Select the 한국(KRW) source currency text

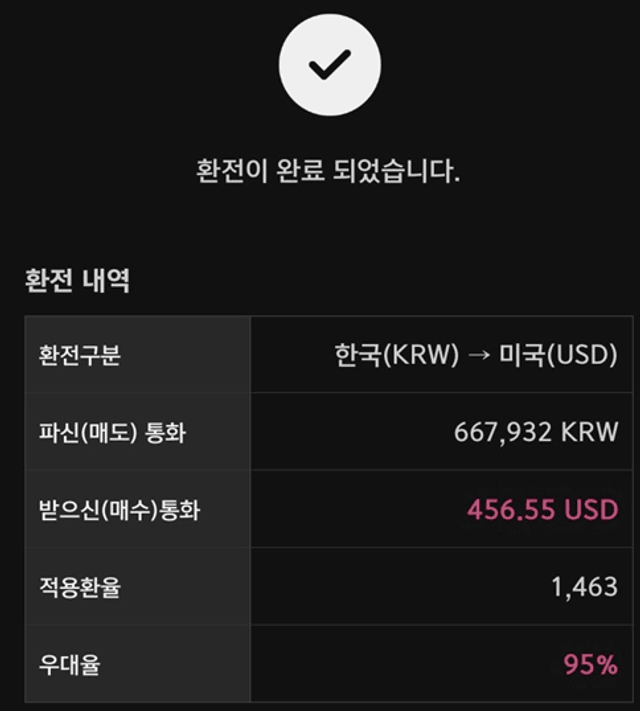click(397, 355)
